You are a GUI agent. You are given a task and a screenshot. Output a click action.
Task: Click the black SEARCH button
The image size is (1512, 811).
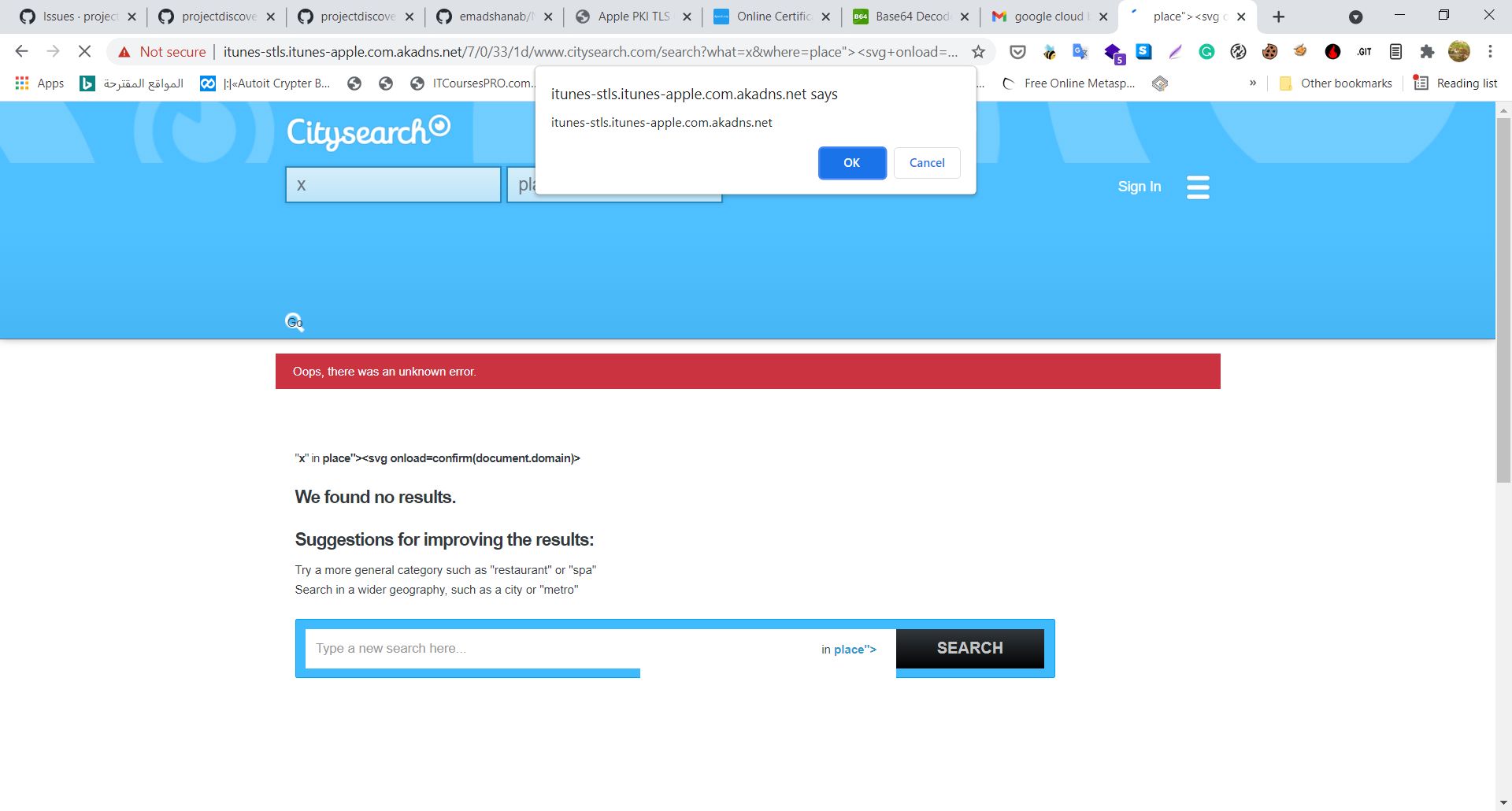(x=970, y=648)
